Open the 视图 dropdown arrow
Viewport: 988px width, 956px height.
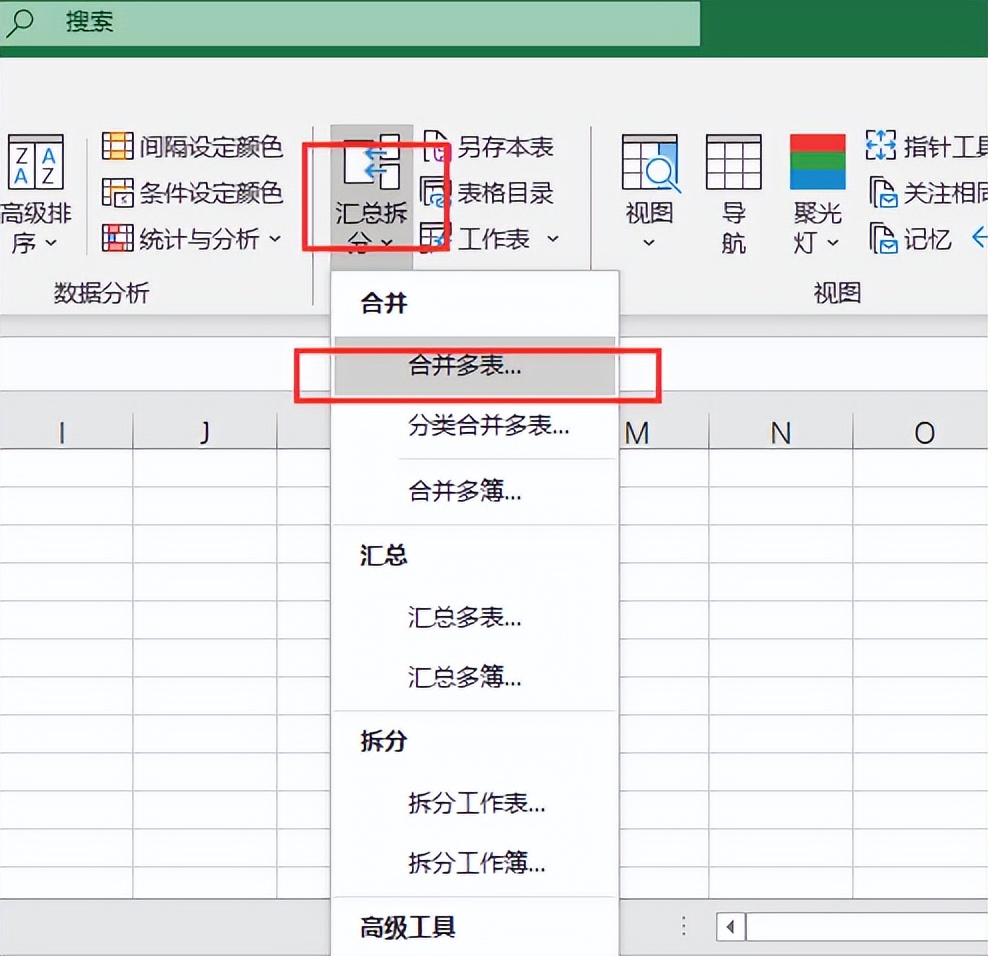point(649,243)
